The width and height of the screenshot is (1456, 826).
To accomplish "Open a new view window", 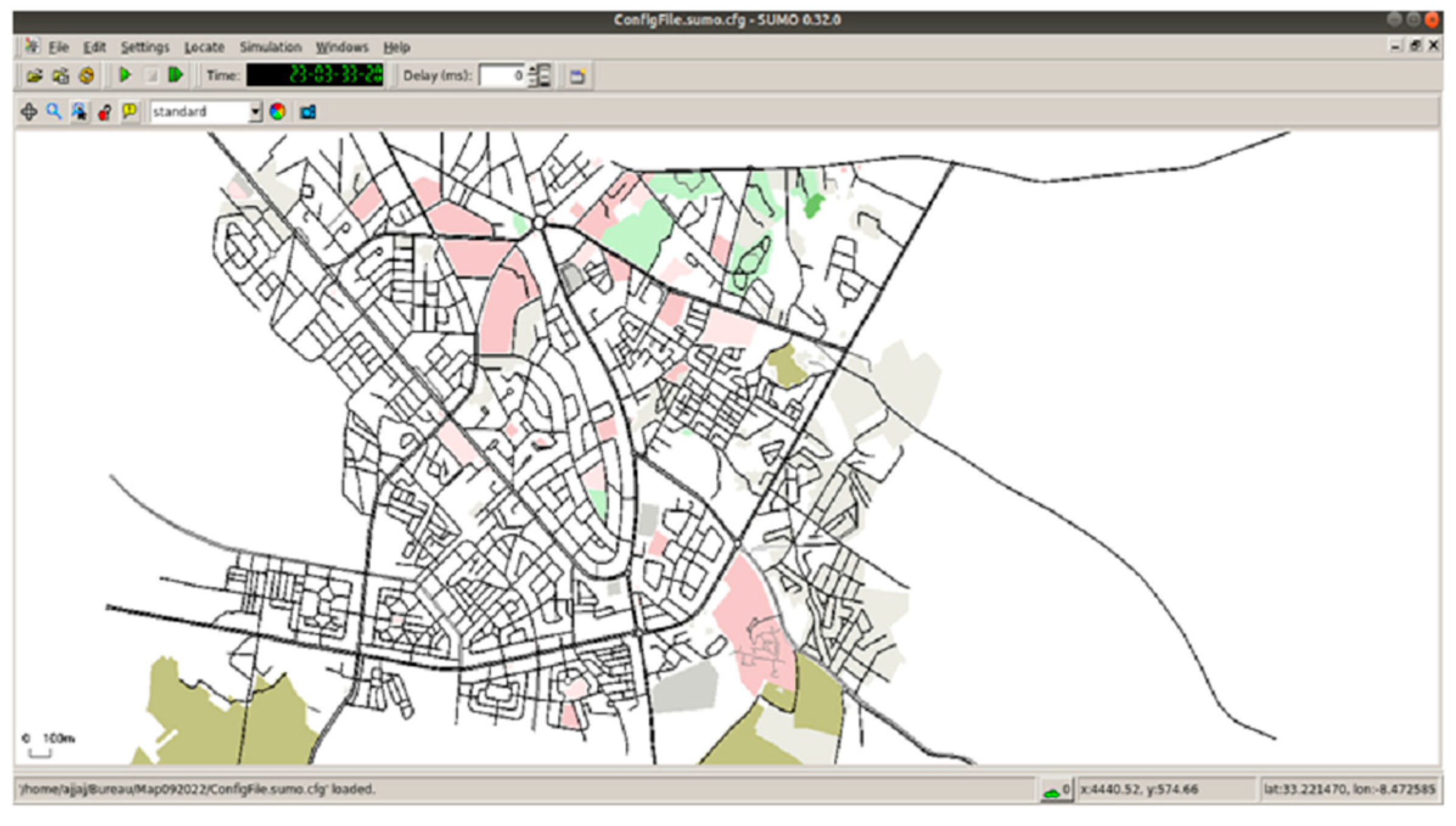I will coord(577,76).
